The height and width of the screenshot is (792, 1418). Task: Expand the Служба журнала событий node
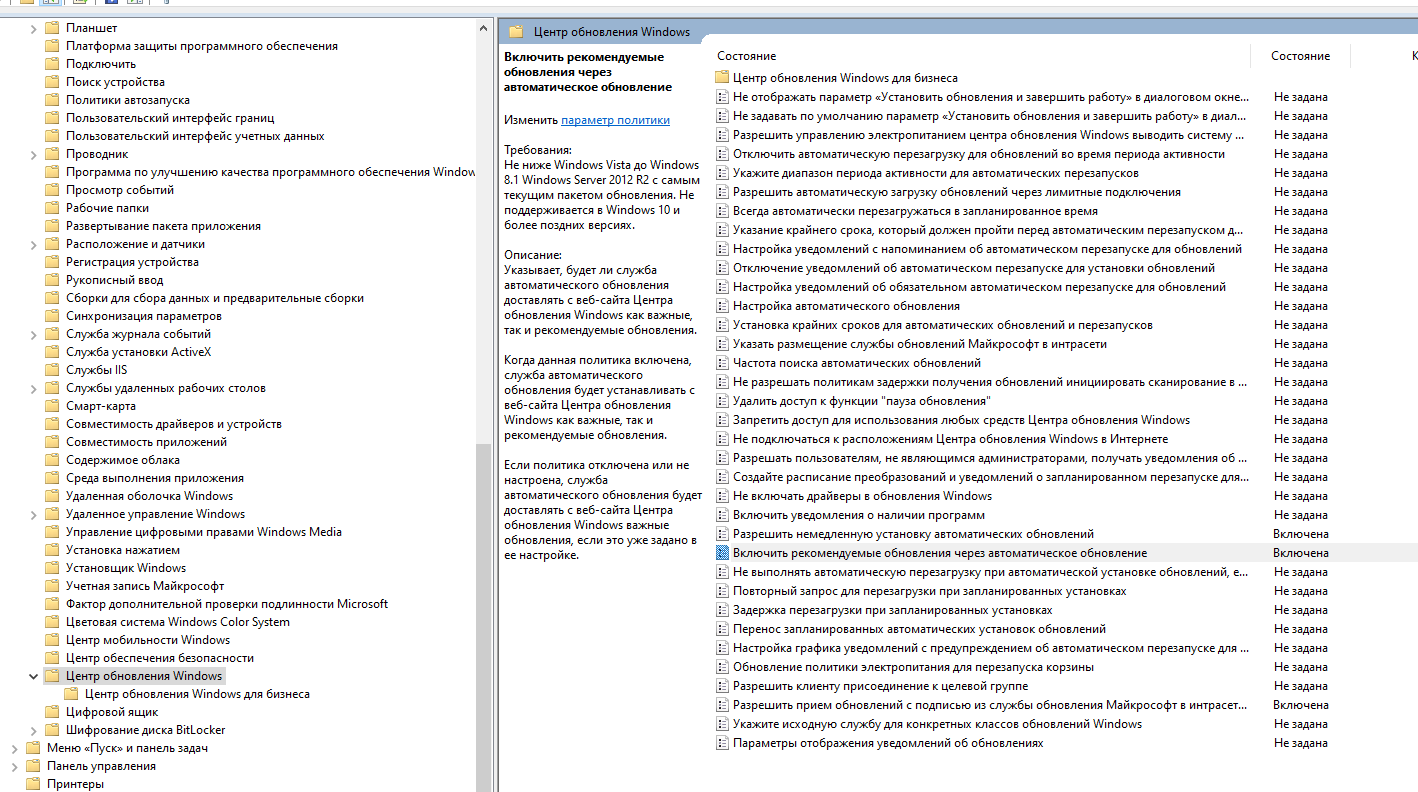coord(34,334)
